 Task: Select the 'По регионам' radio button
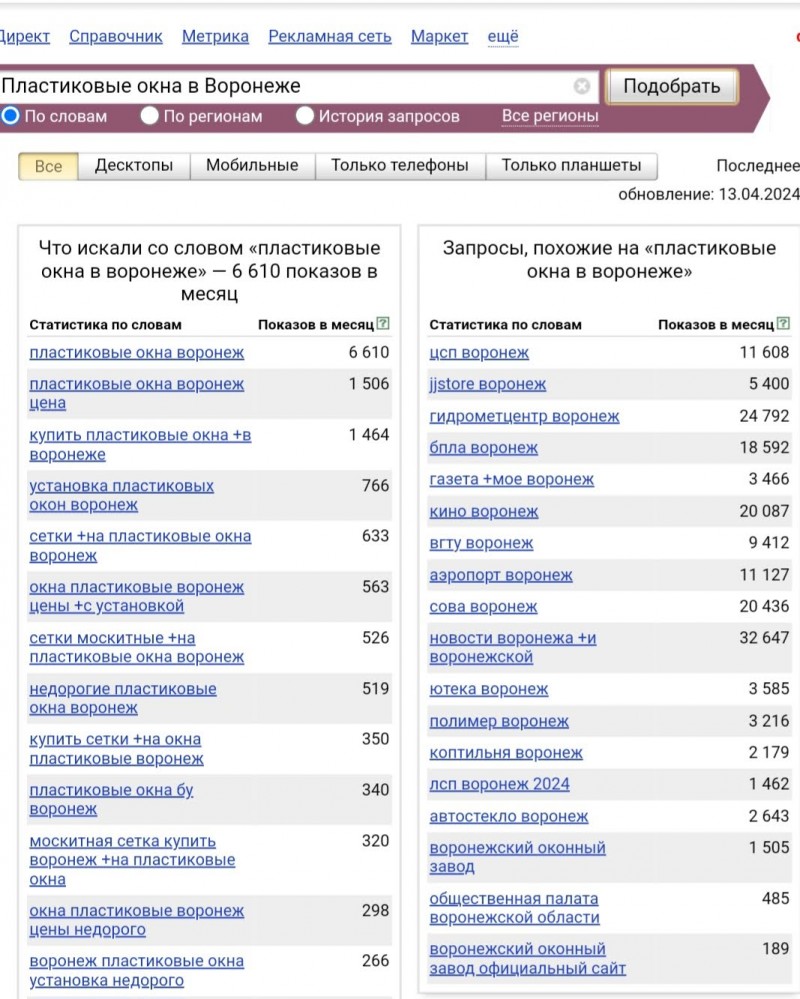point(149,116)
